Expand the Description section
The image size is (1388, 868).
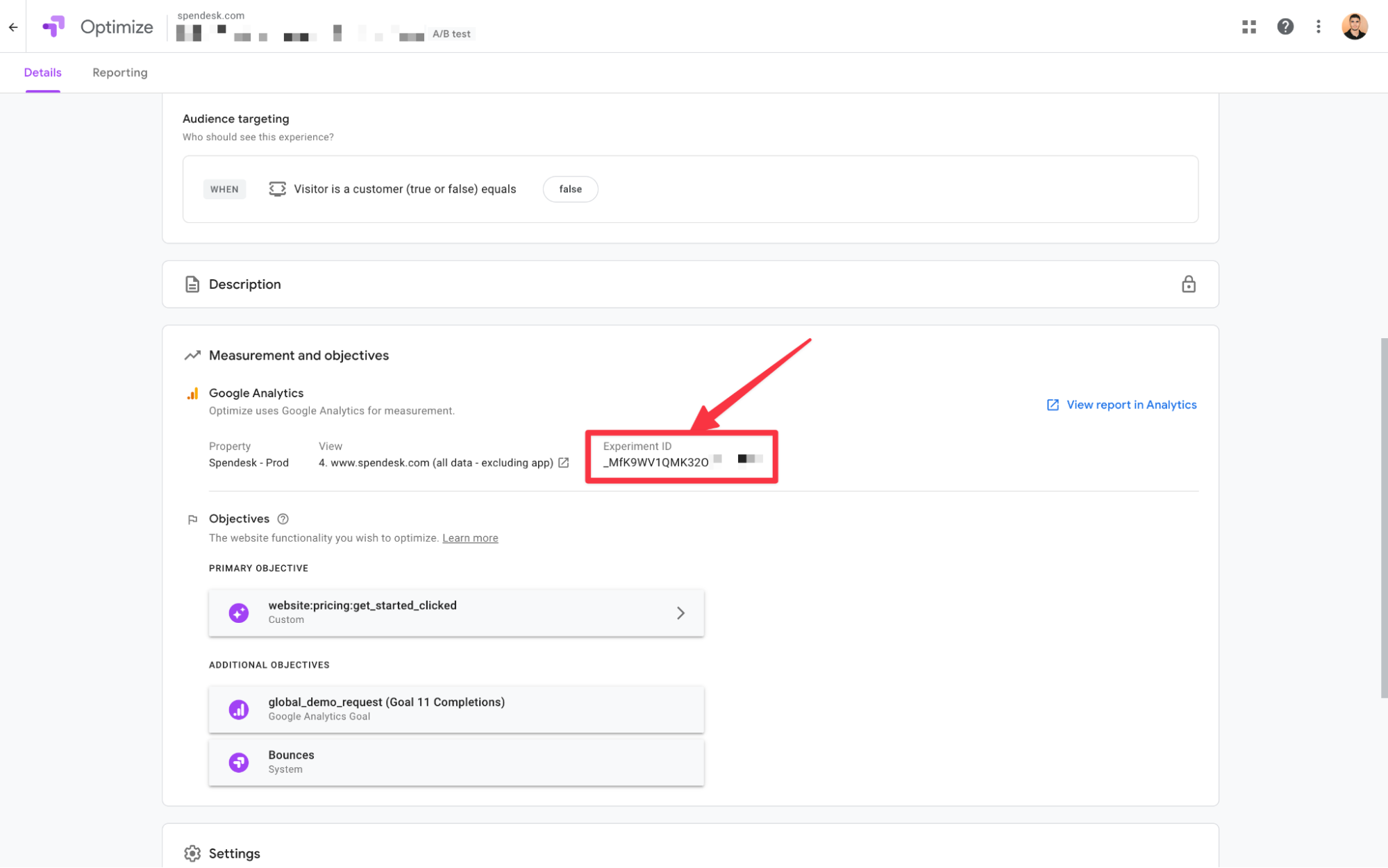pyautogui.click(x=244, y=284)
